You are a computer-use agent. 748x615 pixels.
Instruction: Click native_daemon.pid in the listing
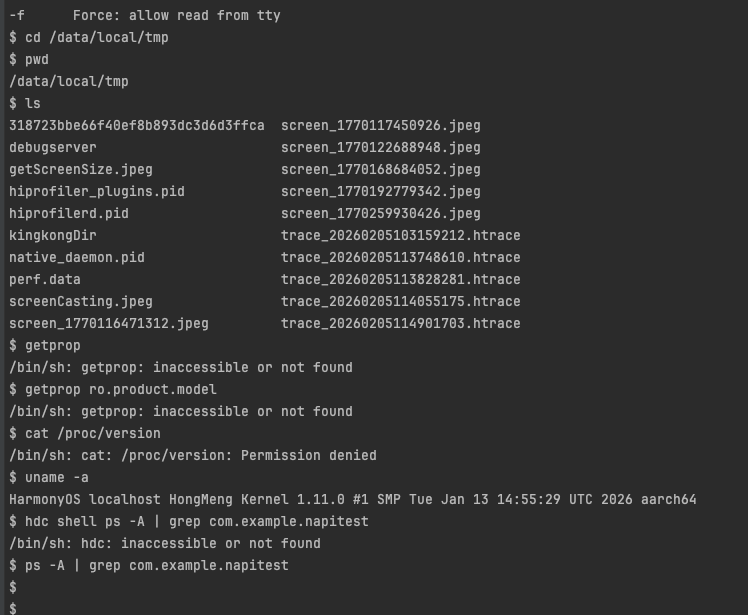[77, 257]
